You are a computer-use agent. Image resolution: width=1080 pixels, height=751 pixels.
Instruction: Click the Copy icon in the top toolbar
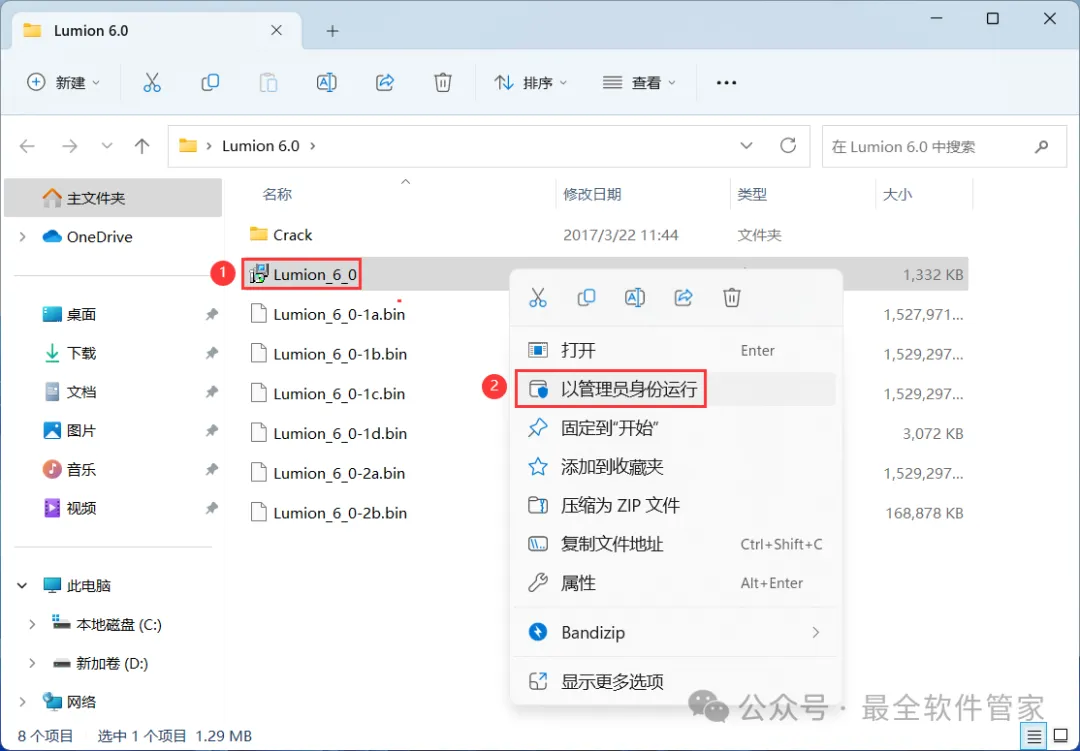click(210, 83)
